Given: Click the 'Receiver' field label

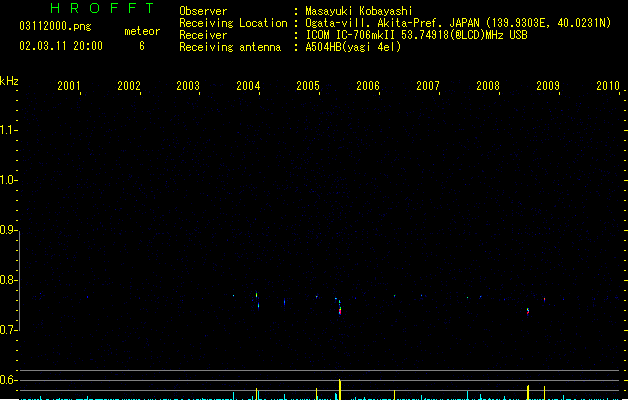Looking at the screenshot, I should point(203,35).
